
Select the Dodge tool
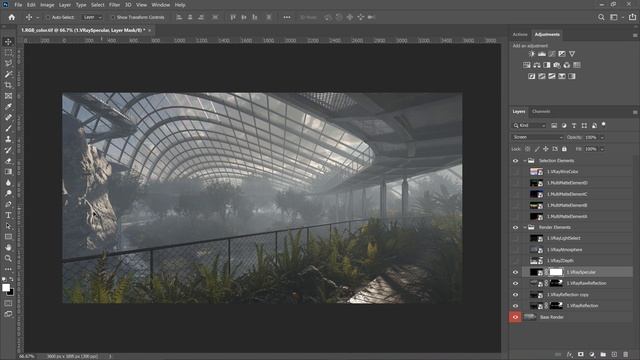tap(8, 193)
